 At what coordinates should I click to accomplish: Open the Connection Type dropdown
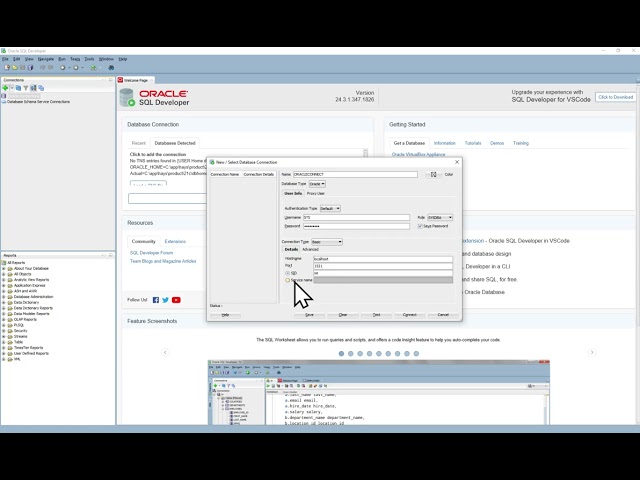point(327,242)
